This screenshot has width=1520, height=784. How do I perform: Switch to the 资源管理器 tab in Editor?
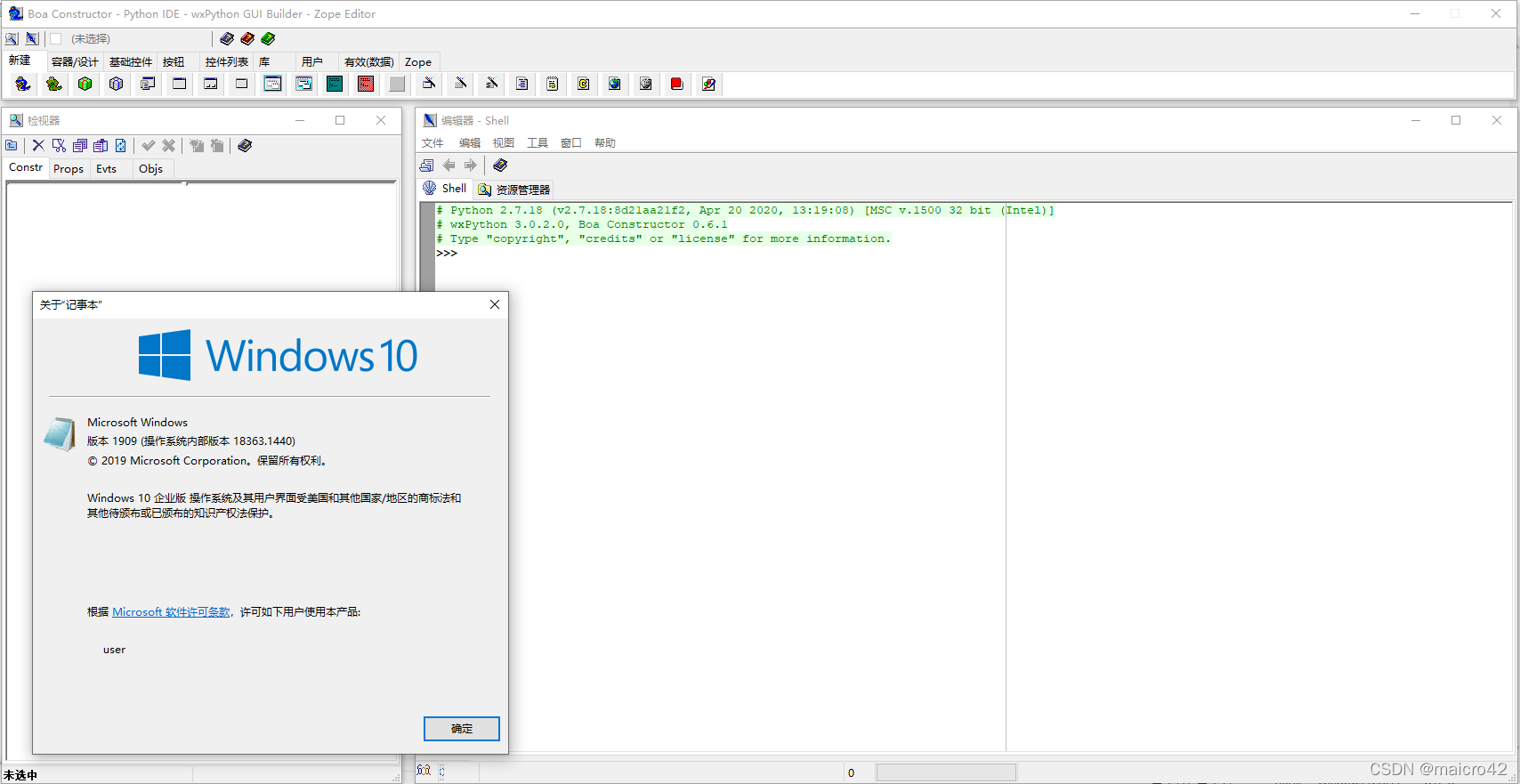(x=513, y=190)
